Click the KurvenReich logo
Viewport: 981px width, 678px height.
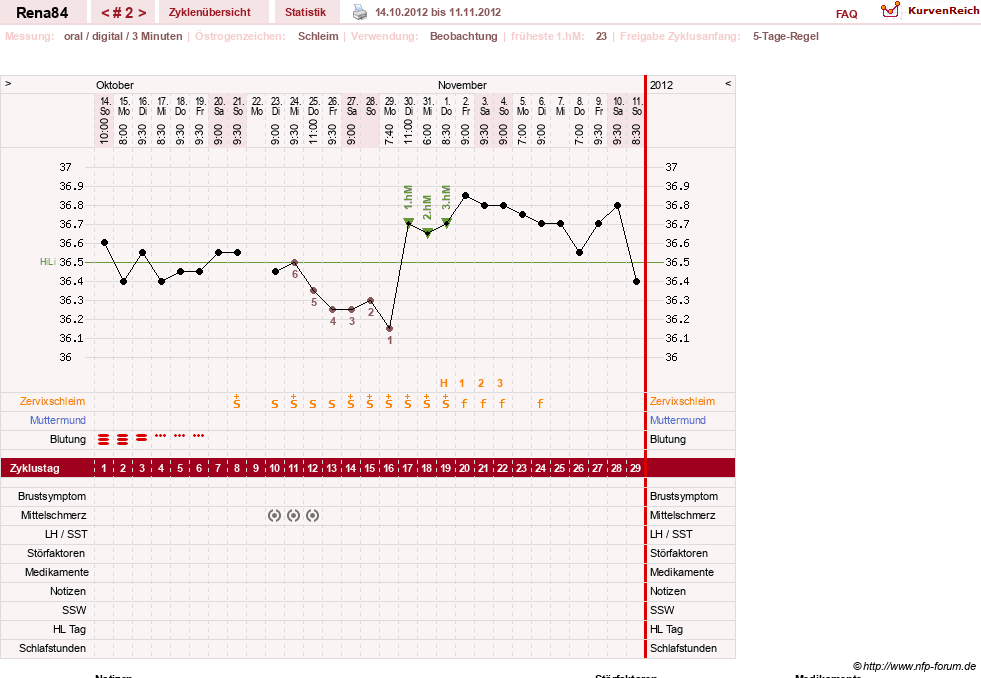click(930, 11)
